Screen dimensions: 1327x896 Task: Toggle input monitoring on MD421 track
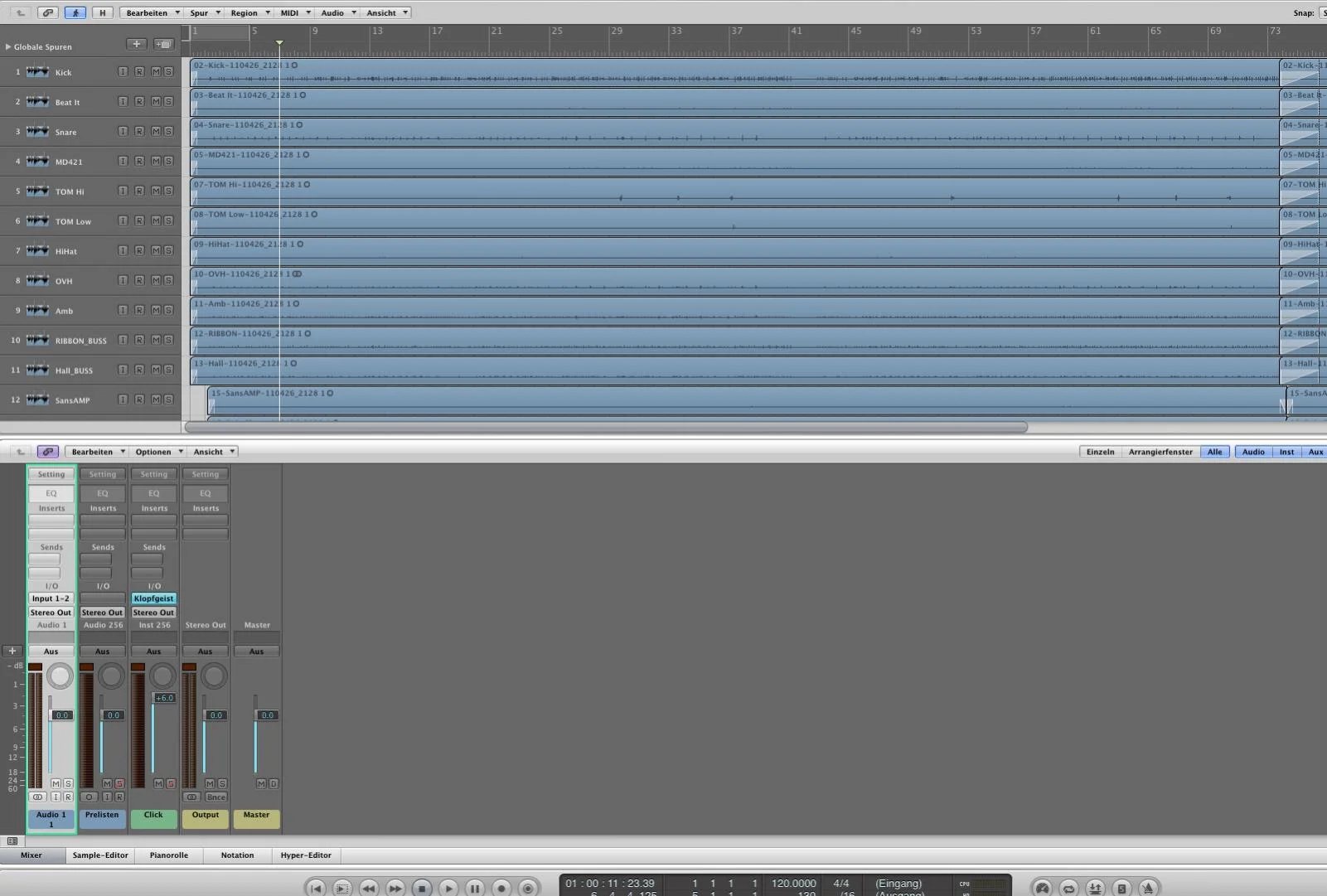[x=123, y=162]
